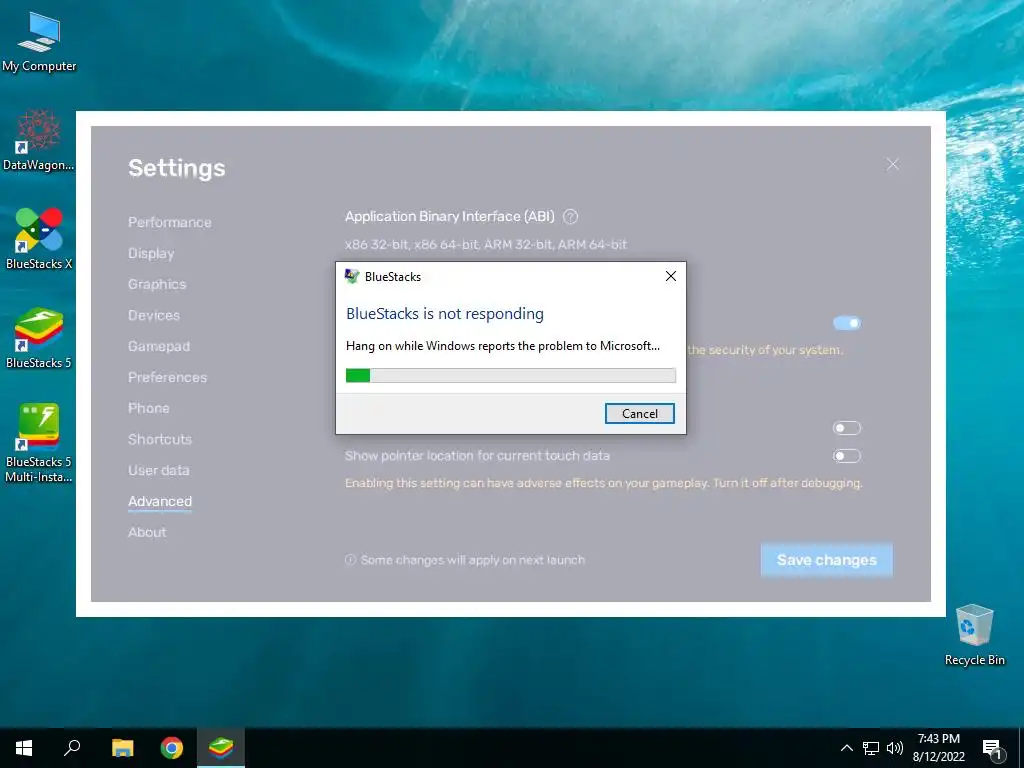Toggle the enabled switch beside the security warning
Viewport: 1024px width, 768px height.
click(x=846, y=323)
